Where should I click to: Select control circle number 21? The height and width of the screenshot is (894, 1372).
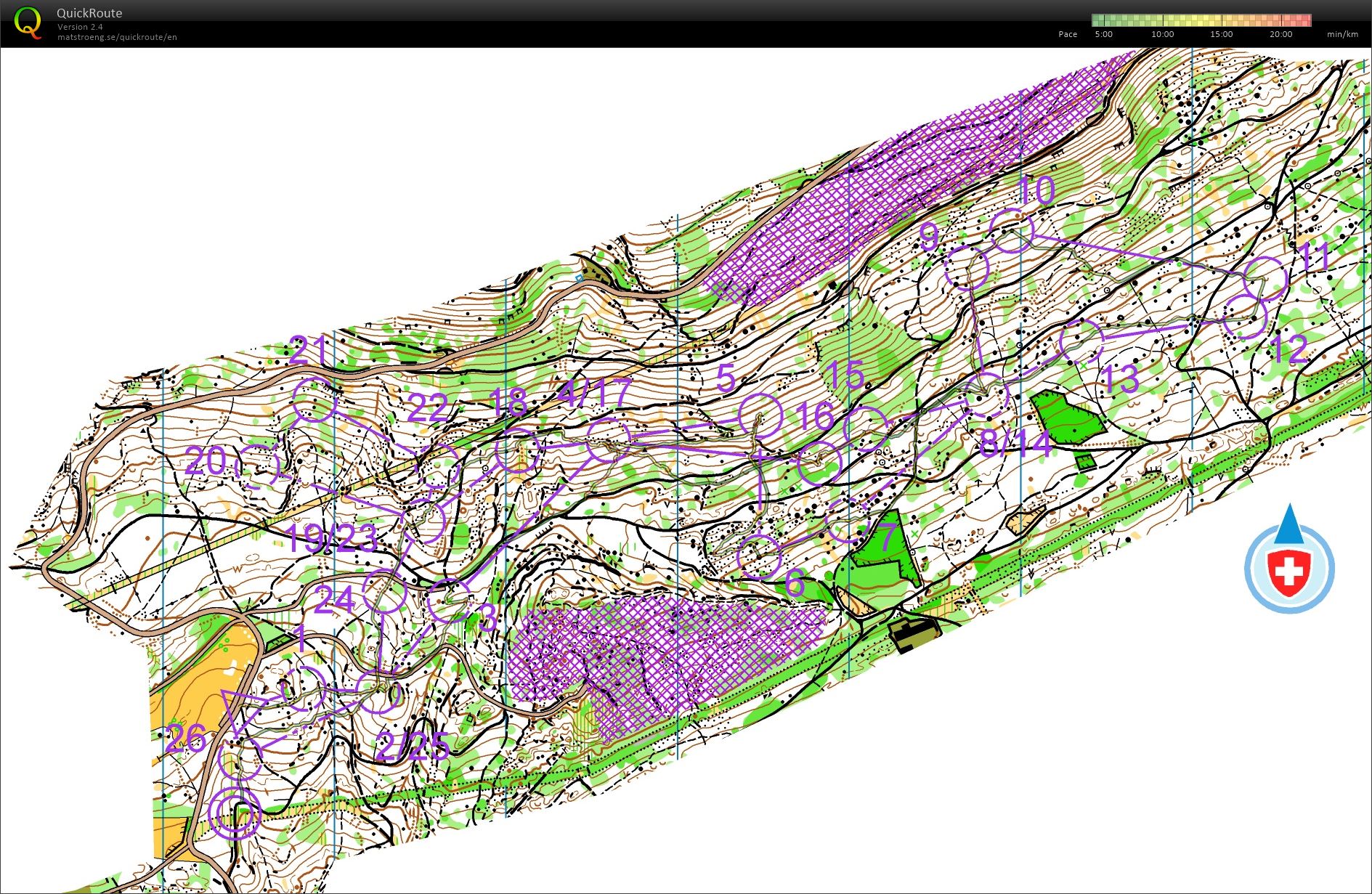(x=315, y=399)
